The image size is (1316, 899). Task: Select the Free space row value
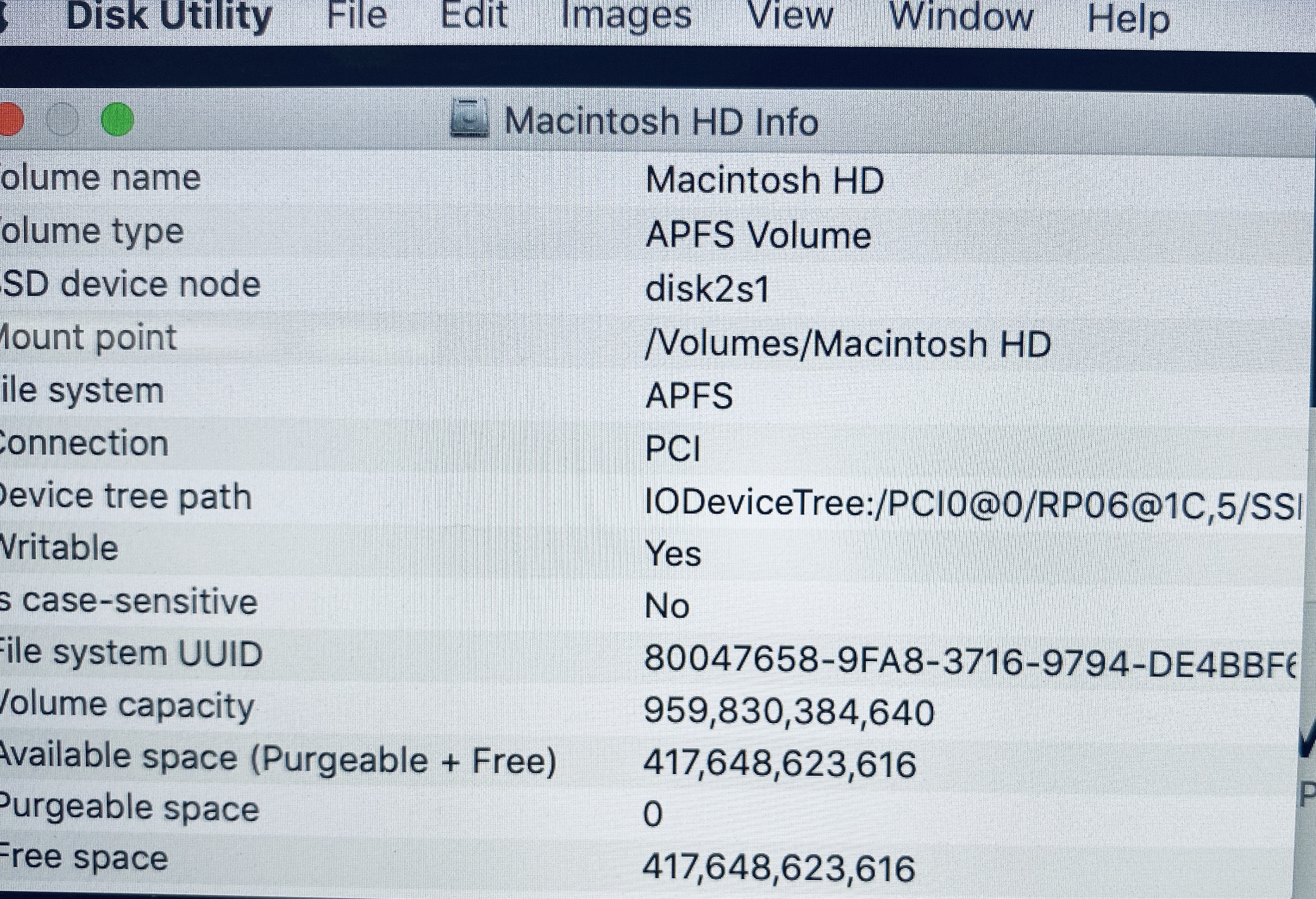(778, 868)
